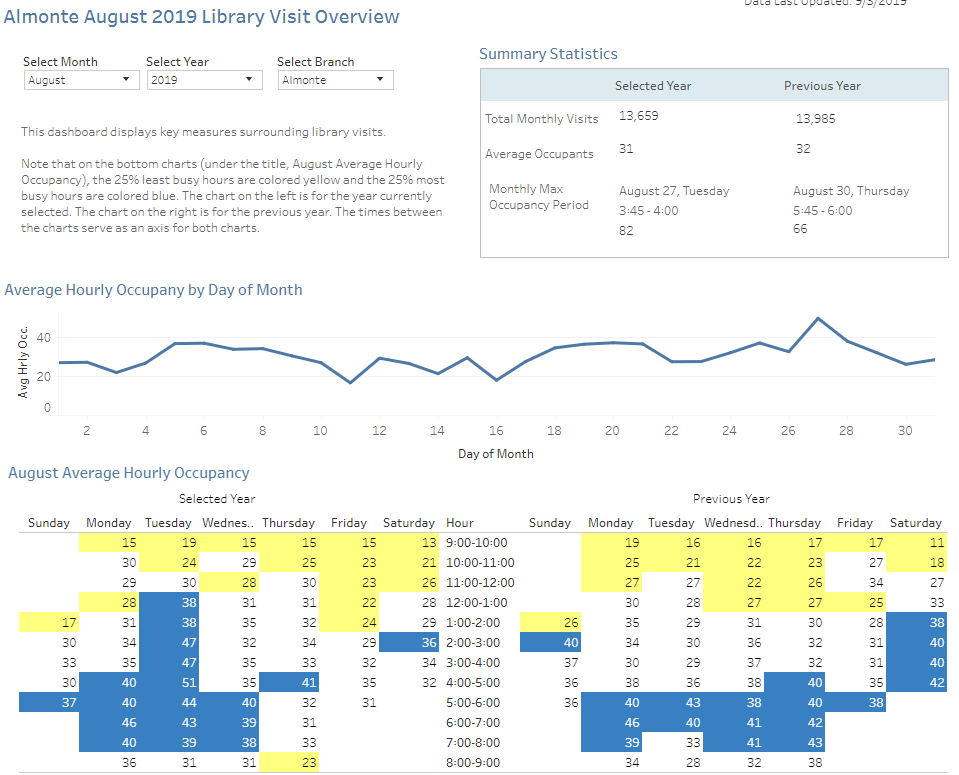The height and width of the screenshot is (775, 959).
Task: Click the blue cell with value 51
Action: 169,683
